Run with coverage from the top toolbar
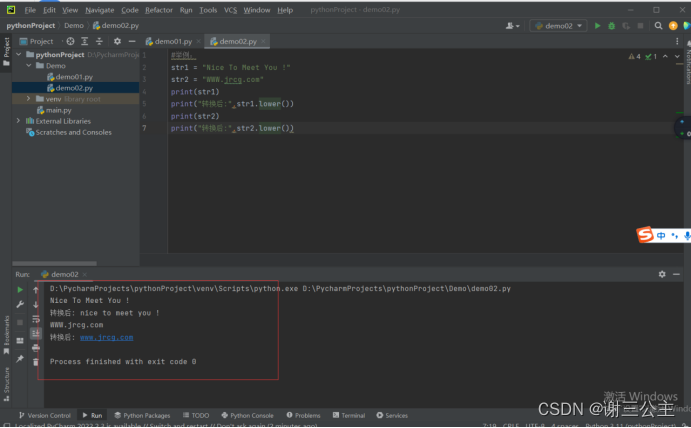The image size is (691, 428). 626,26
